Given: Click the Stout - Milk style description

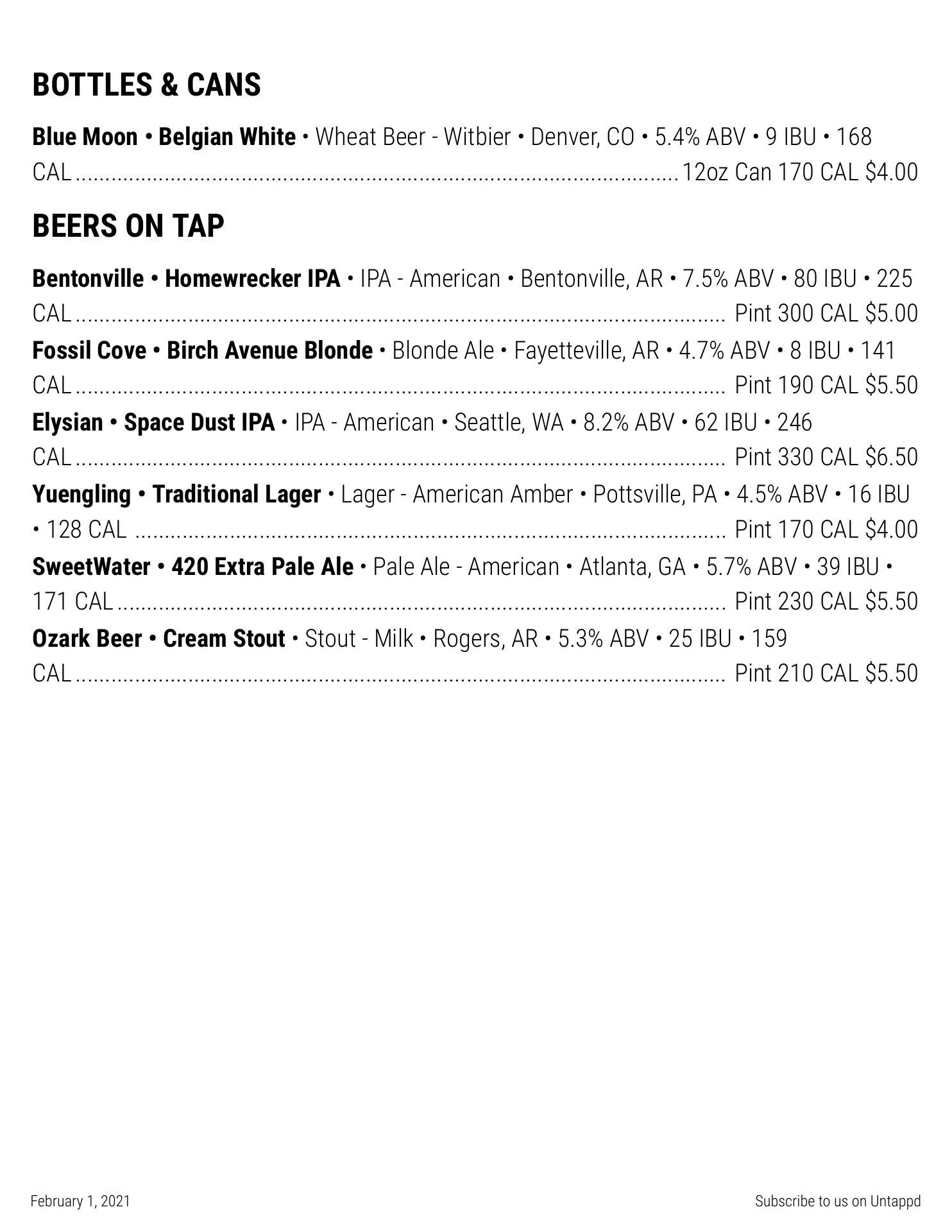Looking at the screenshot, I should tap(359, 639).
